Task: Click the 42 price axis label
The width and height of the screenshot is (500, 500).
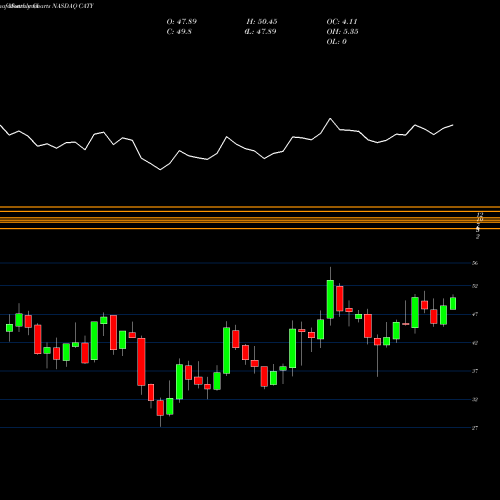Action: 475,343
